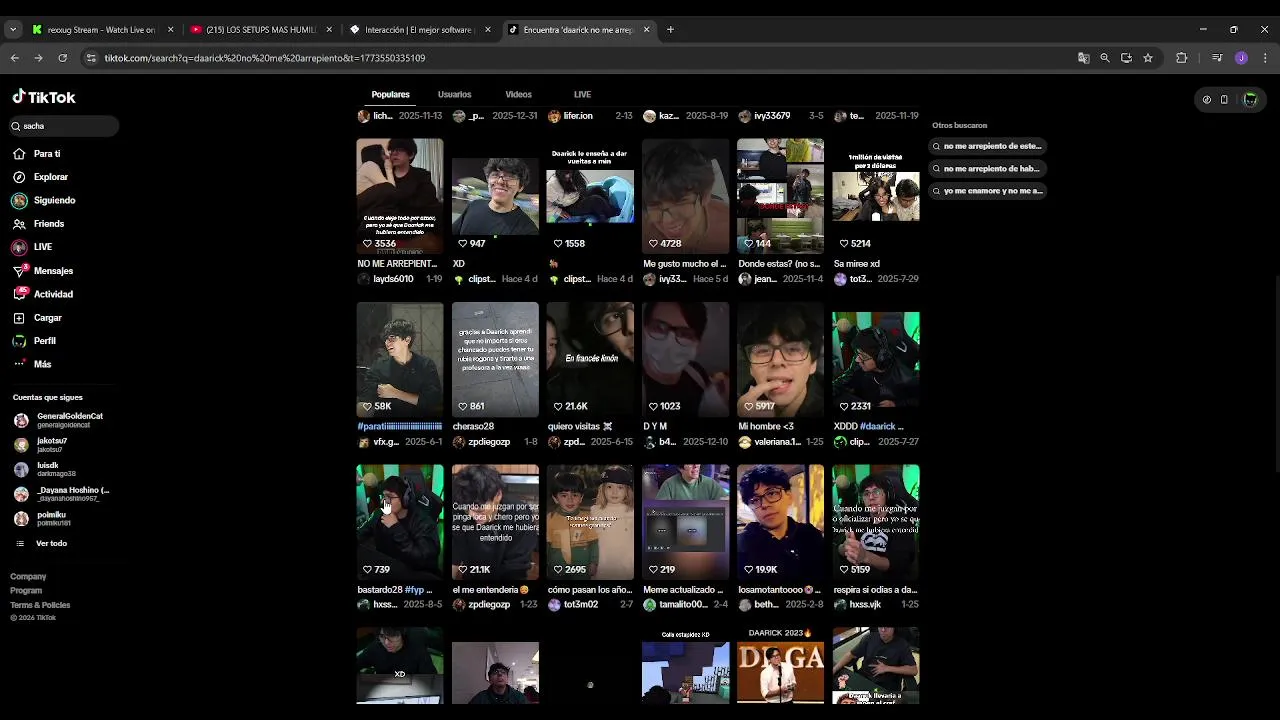Click the search field containing 'sacha'
The image size is (1280, 720).
click(63, 126)
